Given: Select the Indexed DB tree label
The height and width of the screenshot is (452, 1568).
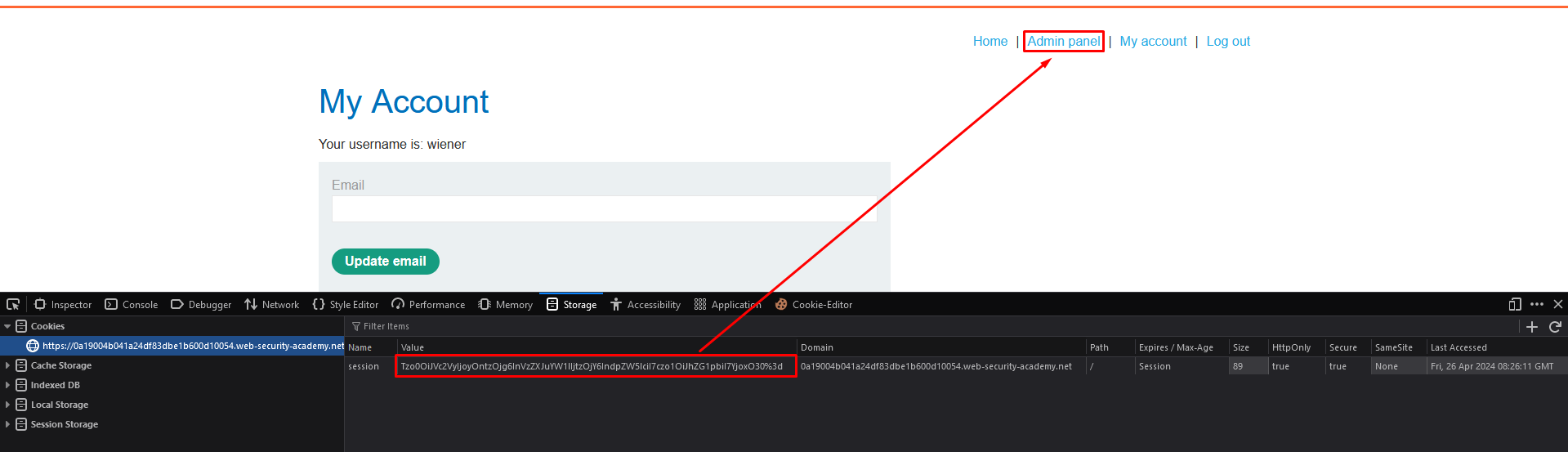Looking at the screenshot, I should click(56, 385).
